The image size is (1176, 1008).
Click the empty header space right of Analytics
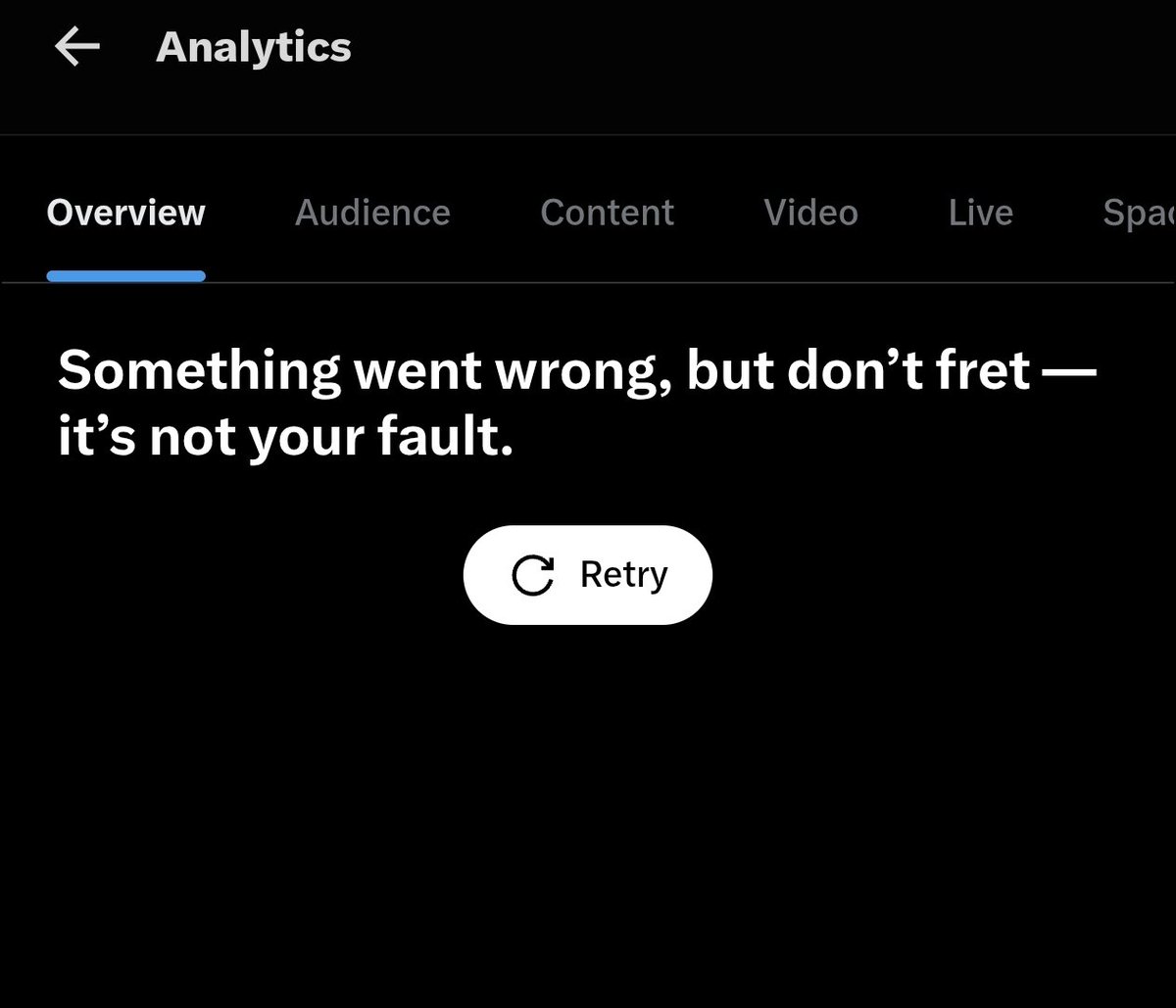coord(764,47)
